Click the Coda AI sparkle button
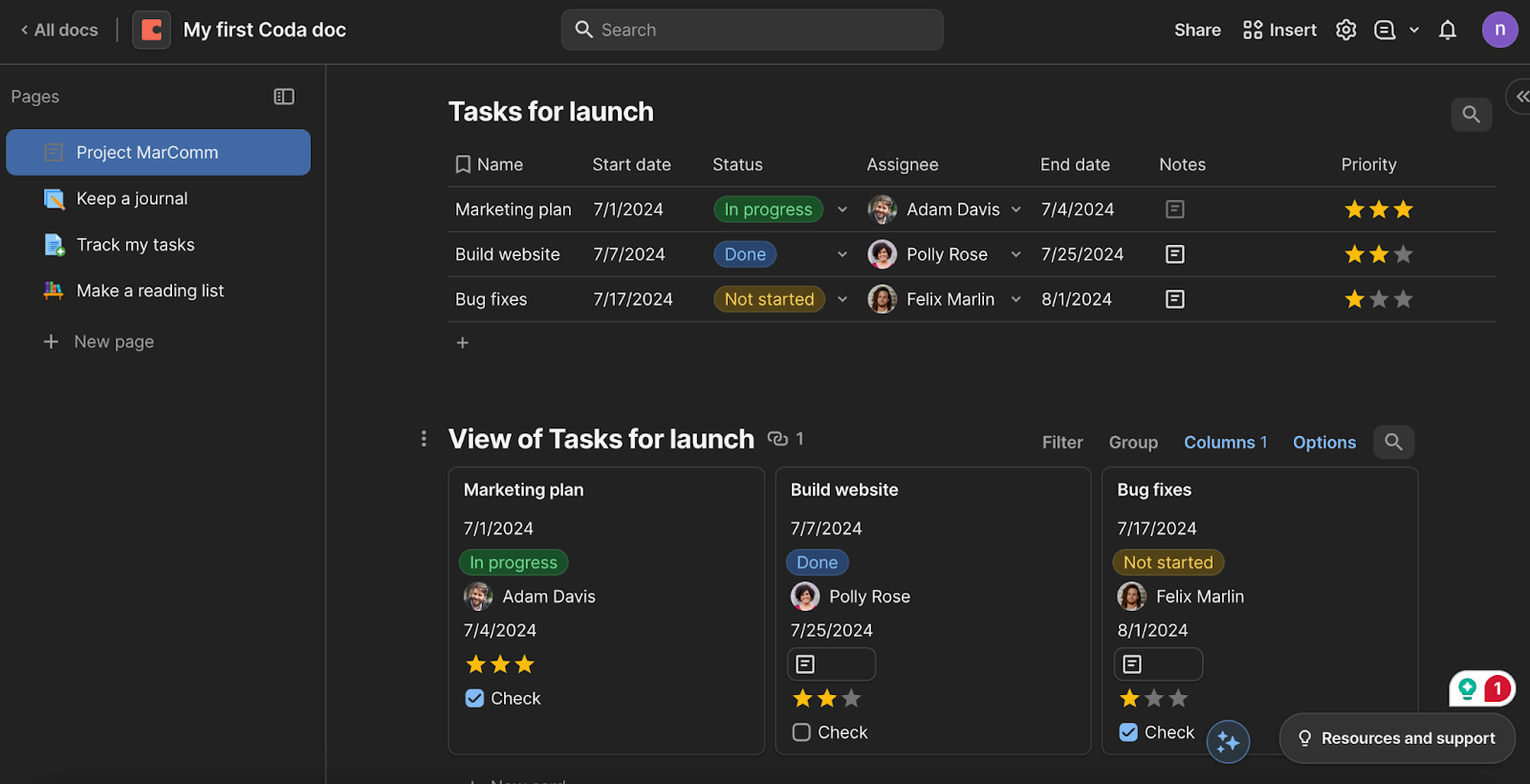1530x784 pixels. (1228, 742)
